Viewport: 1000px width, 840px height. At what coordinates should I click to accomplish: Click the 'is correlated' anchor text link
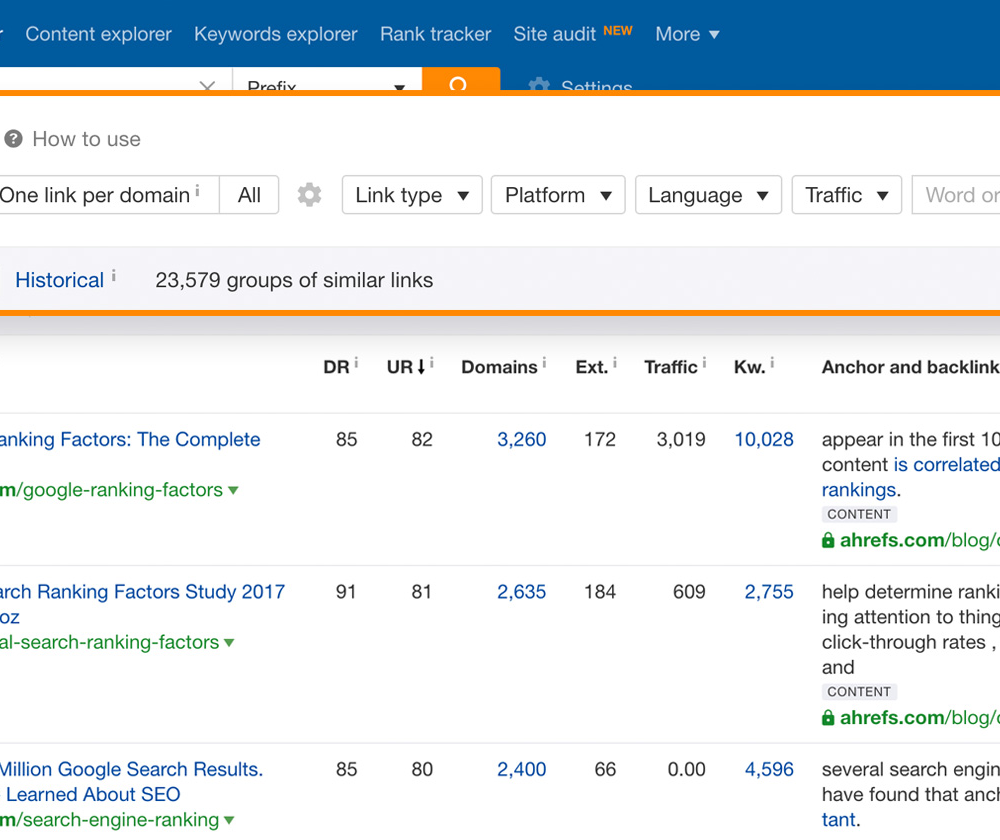pyautogui.click(x=946, y=464)
